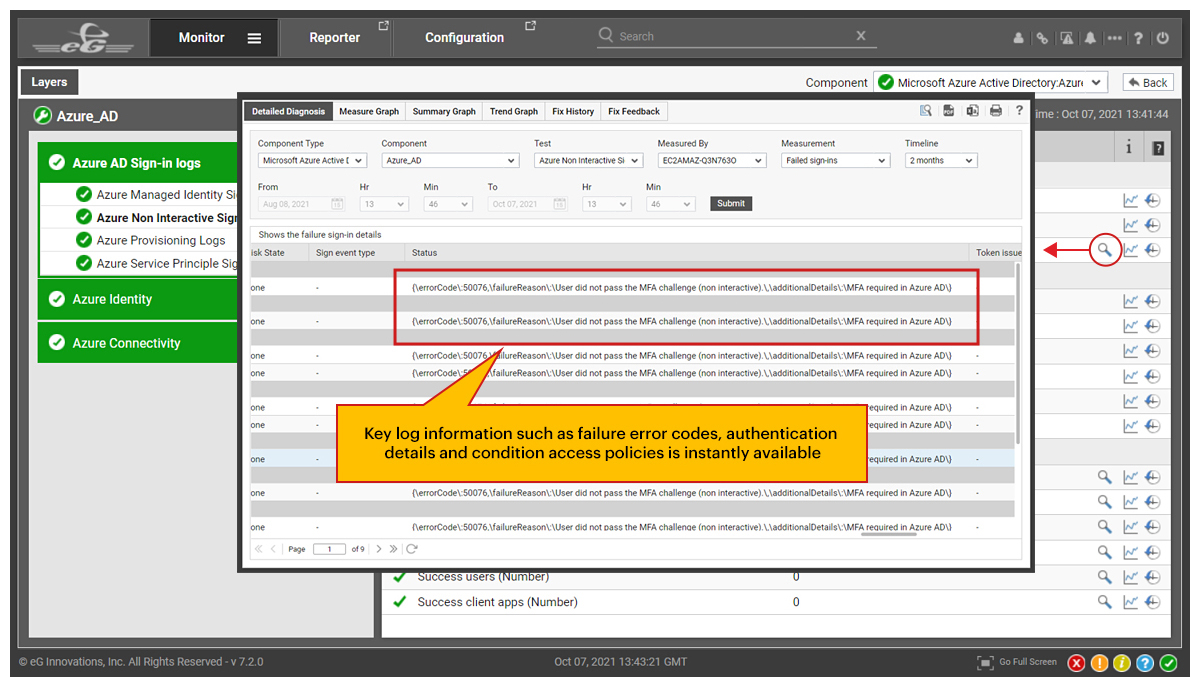Go to first page of results

click(x=259, y=549)
